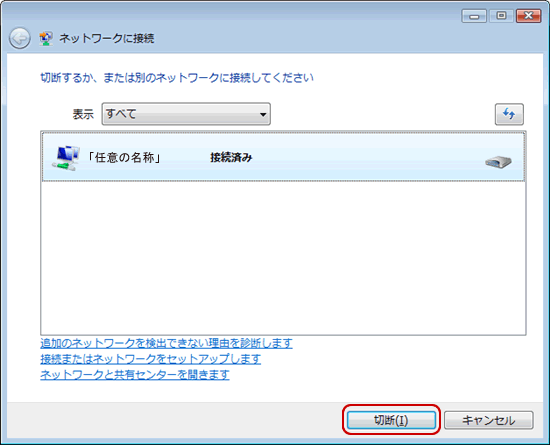The height and width of the screenshot is (445, 550).
Task: Open 追加のネットワークを検出できない理由を診断します link
Action: click(x=166, y=343)
